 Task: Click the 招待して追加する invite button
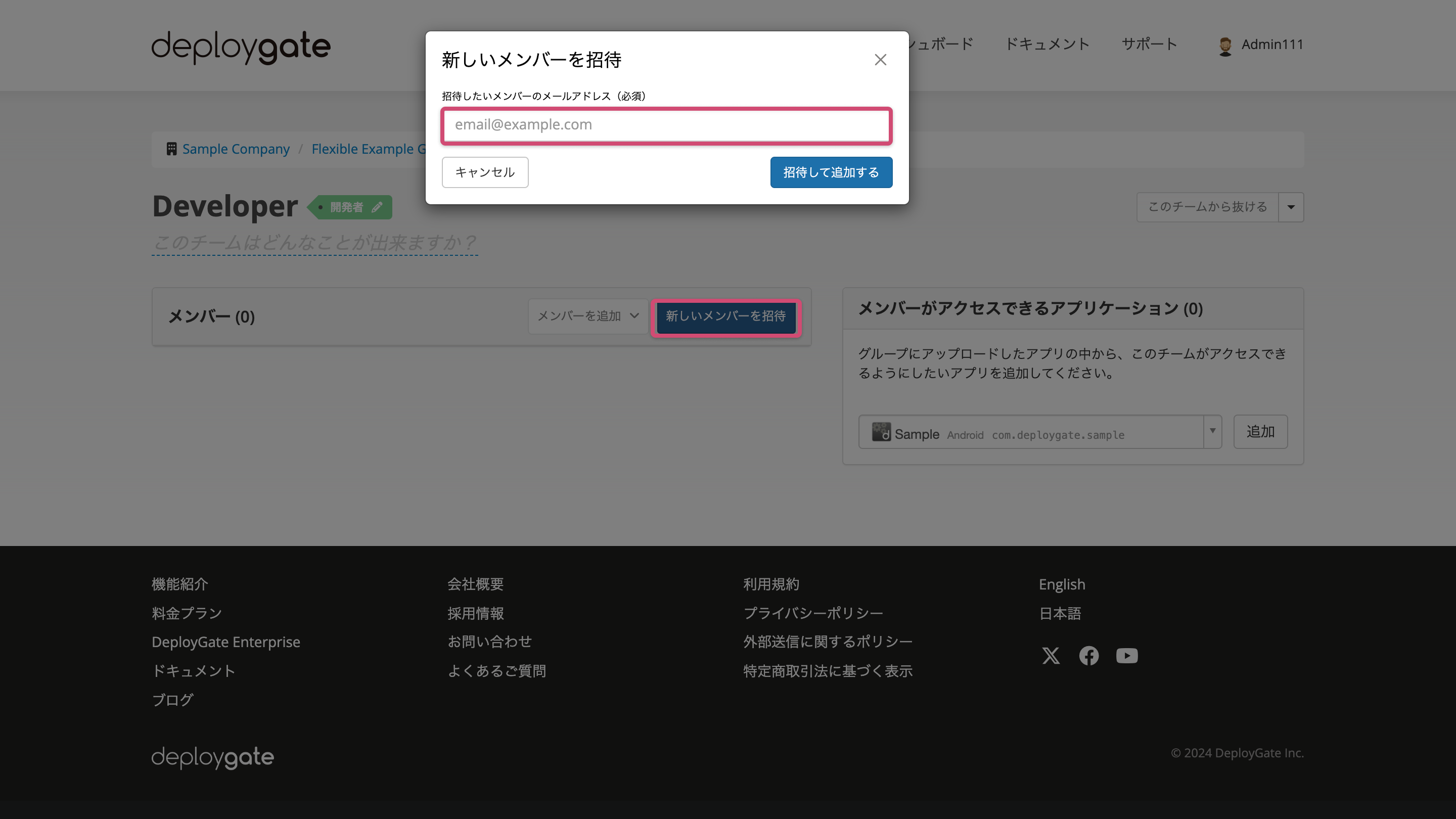[x=831, y=172]
